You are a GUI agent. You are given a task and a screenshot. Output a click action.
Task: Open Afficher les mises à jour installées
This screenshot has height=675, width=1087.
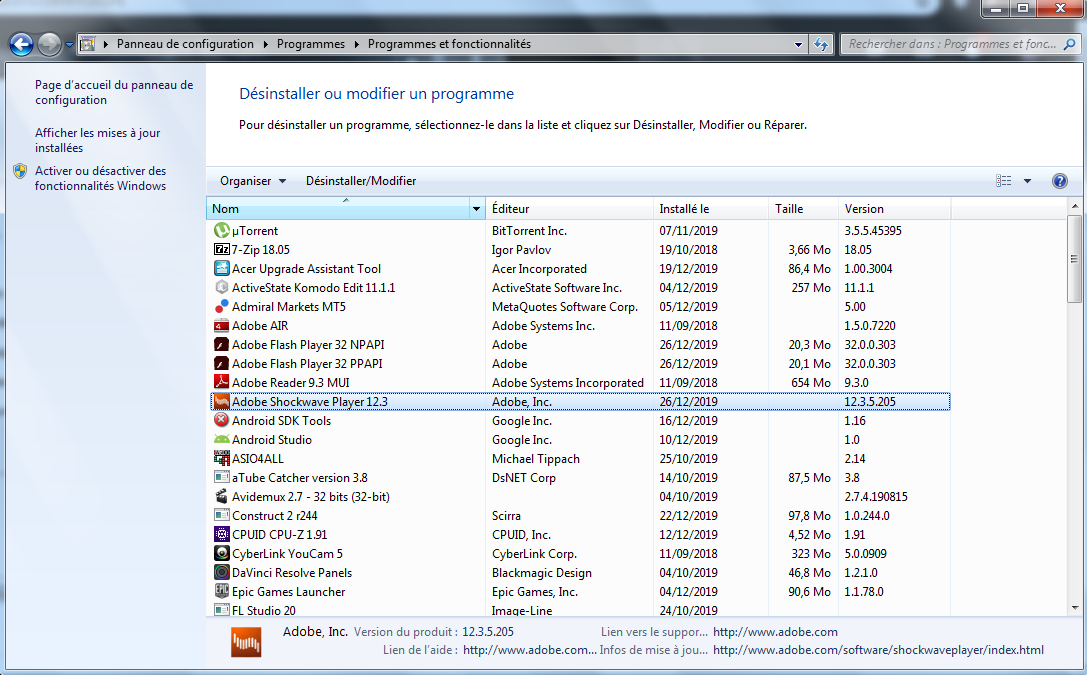click(x=98, y=140)
